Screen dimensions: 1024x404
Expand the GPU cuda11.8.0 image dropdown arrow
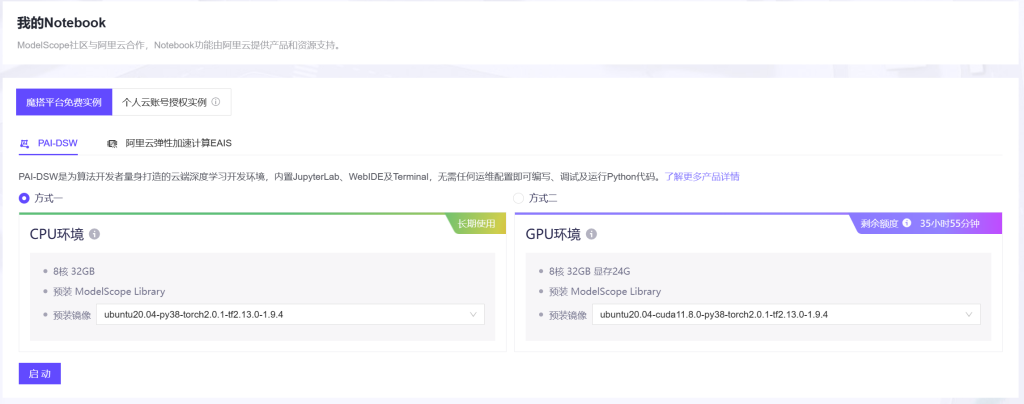(969, 315)
